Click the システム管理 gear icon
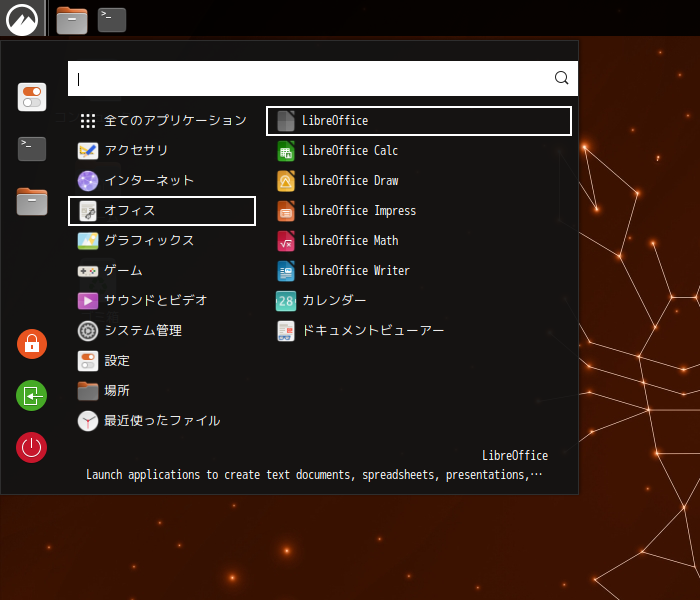Image resolution: width=700 pixels, height=600 pixels. [x=88, y=331]
